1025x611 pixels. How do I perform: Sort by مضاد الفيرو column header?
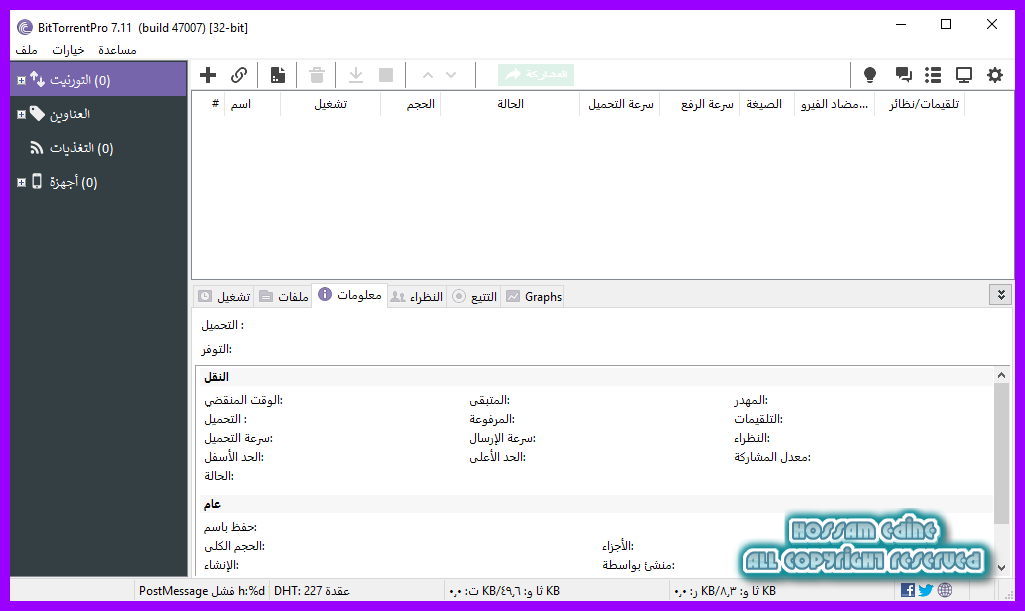click(x=835, y=104)
